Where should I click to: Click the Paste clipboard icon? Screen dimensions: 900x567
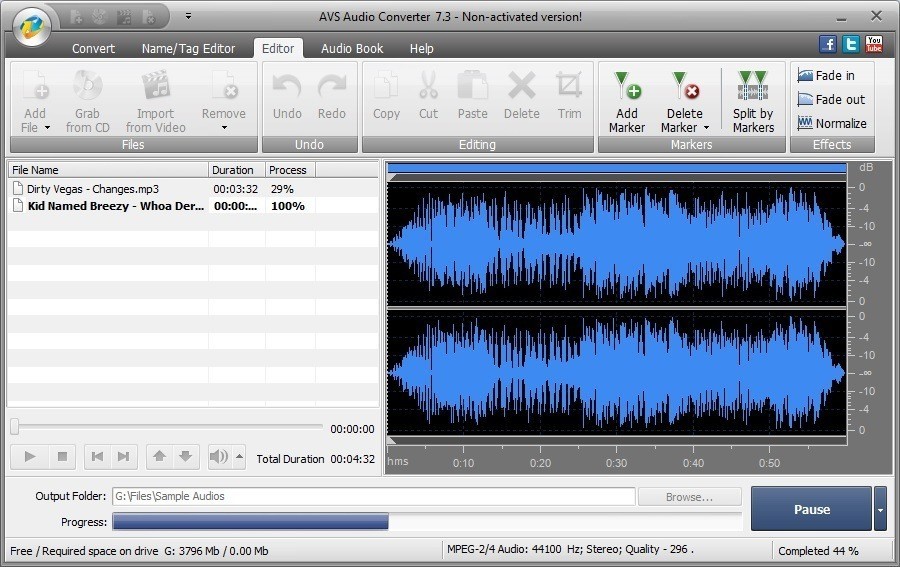[x=472, y=86]
